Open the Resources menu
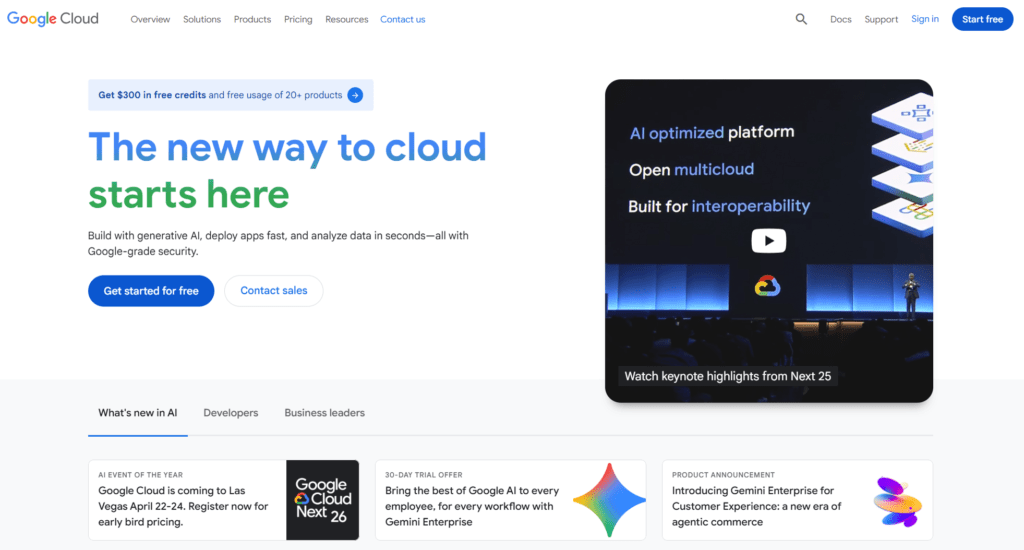Screen dimensions: 1024x550 click(x=347, y=20)
